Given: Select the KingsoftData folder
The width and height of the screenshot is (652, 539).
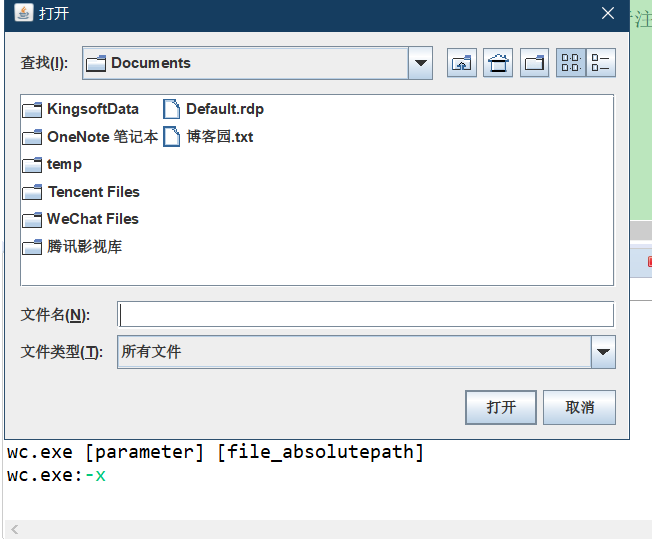Looking at the screenshot, I should point(92,109).
